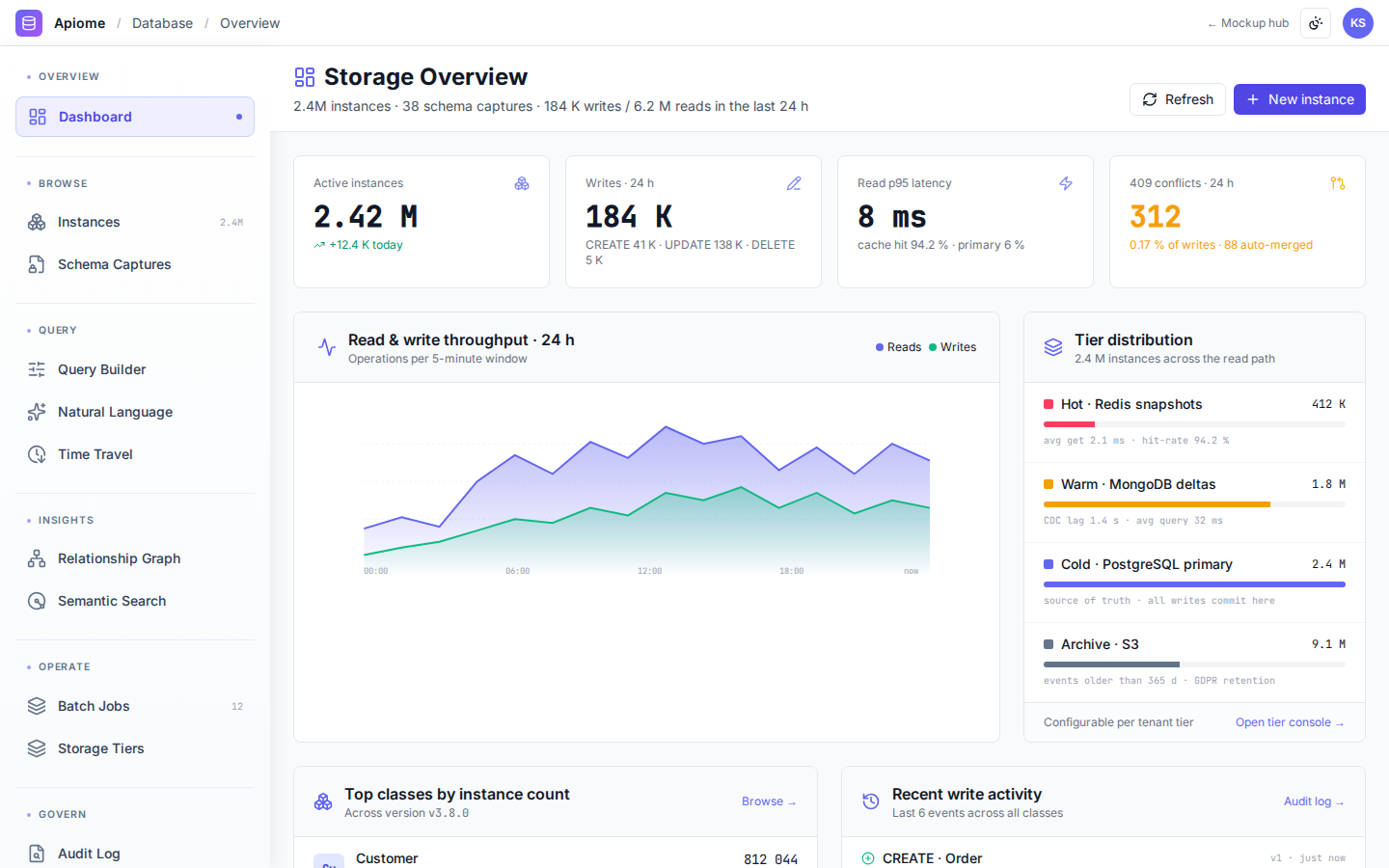Open Audit Log in sidebar
The width and height of the screenshot is (1389, 868).
pos(135,854)
